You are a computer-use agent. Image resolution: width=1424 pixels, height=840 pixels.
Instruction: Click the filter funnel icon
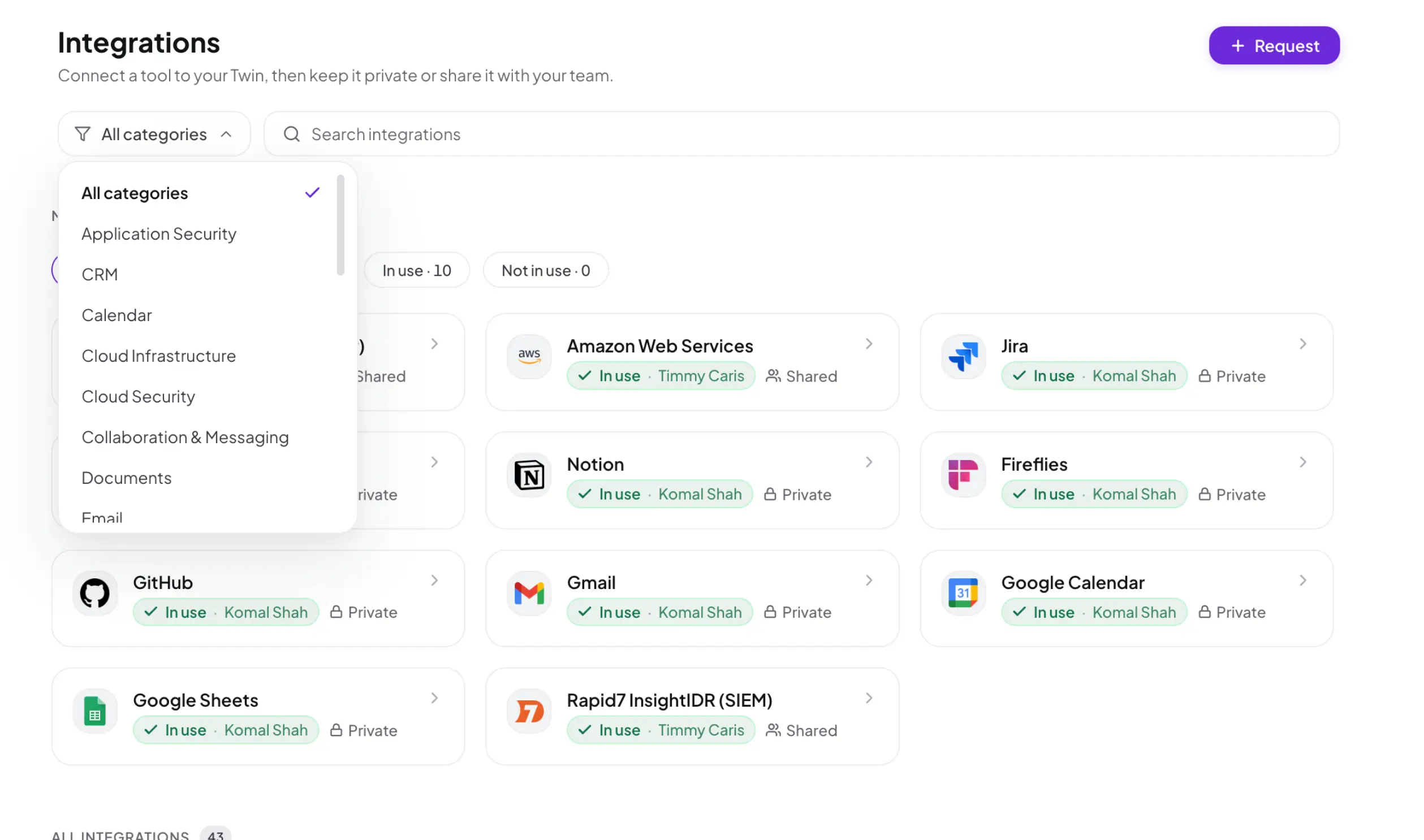click(83, 134)
